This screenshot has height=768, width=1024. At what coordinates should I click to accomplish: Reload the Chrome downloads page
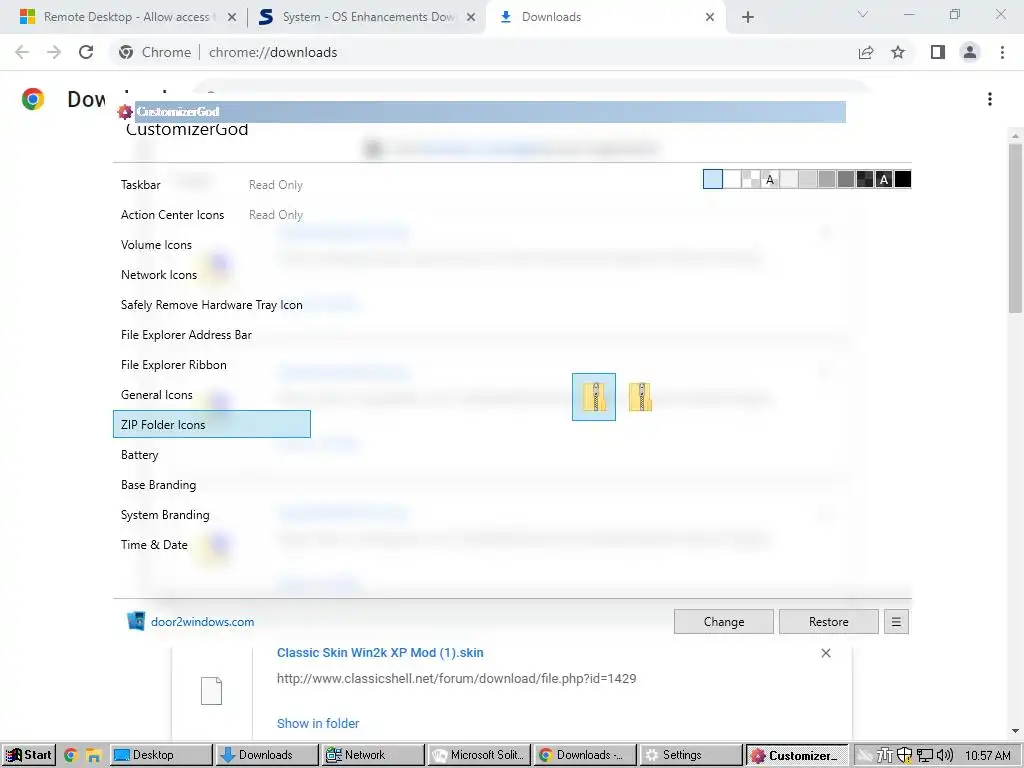(x=86, y=52)
